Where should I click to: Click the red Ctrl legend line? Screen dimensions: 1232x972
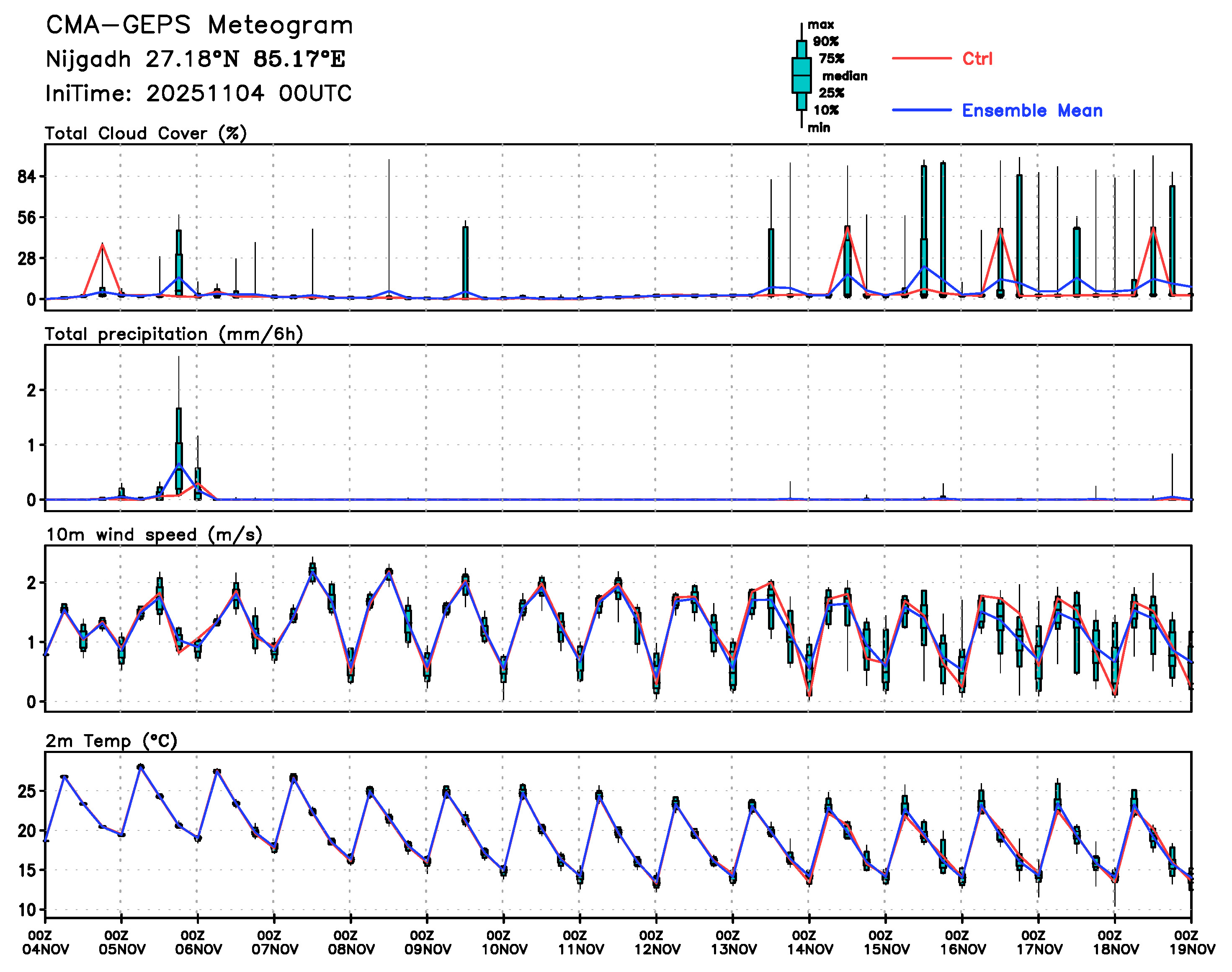pos(921,58)
